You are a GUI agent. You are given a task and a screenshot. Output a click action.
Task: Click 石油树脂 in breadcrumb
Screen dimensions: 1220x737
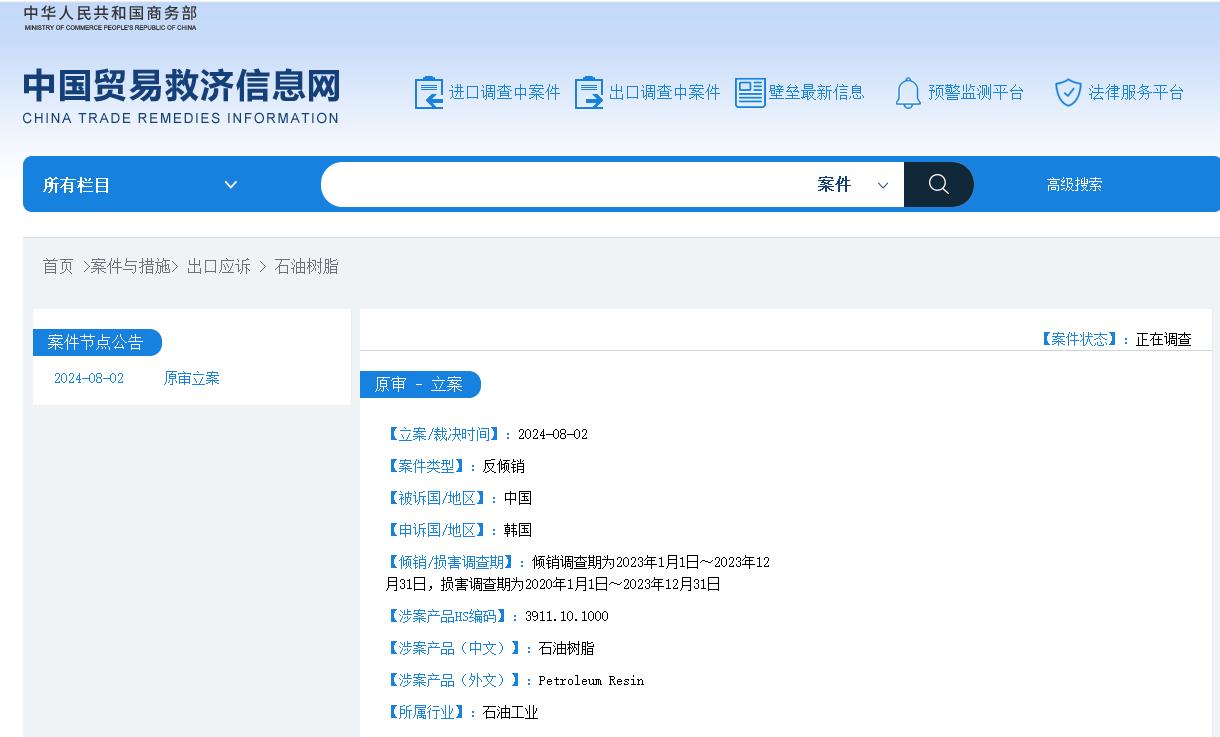pos(306,267)
